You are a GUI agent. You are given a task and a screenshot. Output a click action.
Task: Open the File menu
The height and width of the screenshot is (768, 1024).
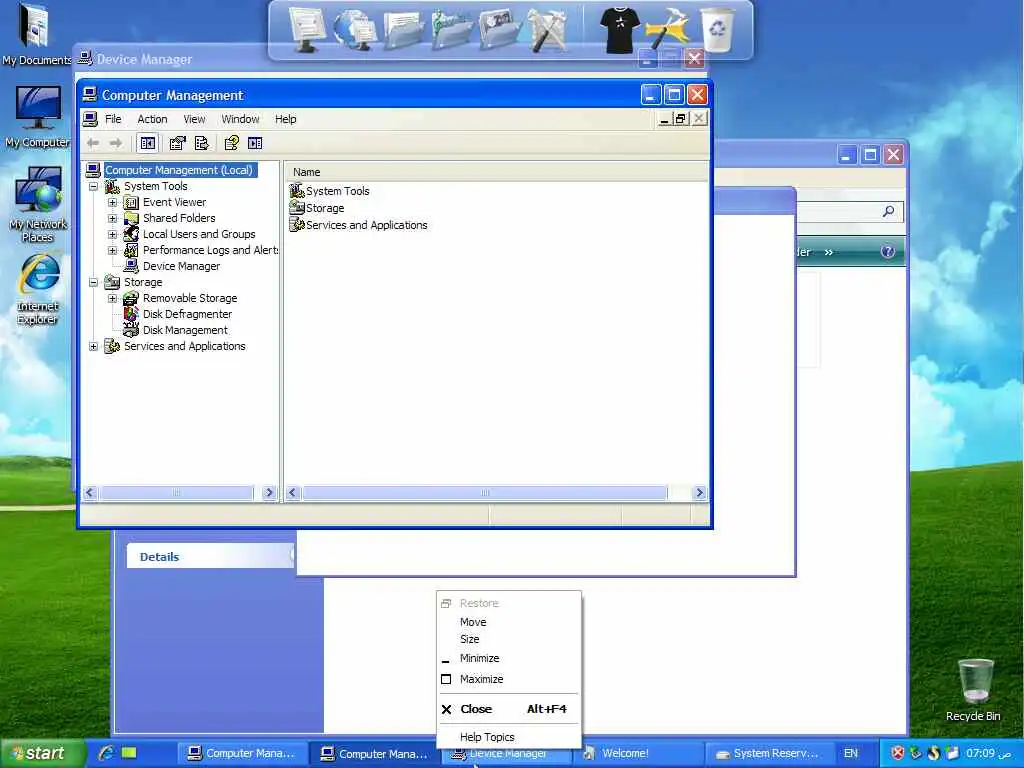(113, 119)
